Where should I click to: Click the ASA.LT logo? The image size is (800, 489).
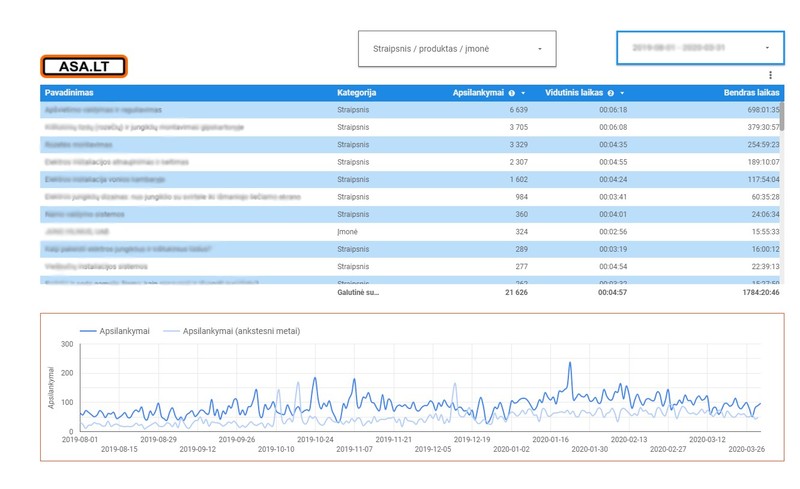[x=84, y=66]
